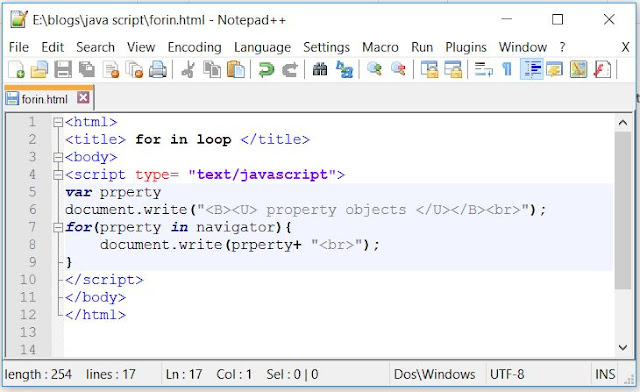Viewport: 640px width, 392px height.
Task: Minimize the Notepad++ window
Action: (x=507, y=19)
